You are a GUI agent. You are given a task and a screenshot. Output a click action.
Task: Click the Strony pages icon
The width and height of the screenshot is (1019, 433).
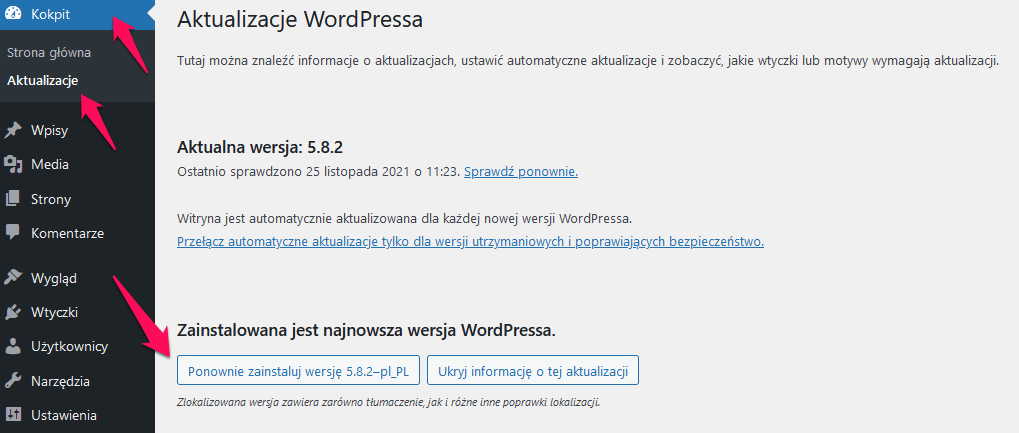pos(13,199)
